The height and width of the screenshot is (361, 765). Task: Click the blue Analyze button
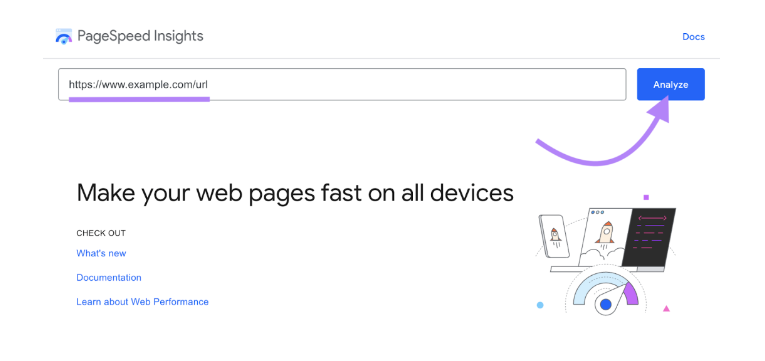point(671,84)
